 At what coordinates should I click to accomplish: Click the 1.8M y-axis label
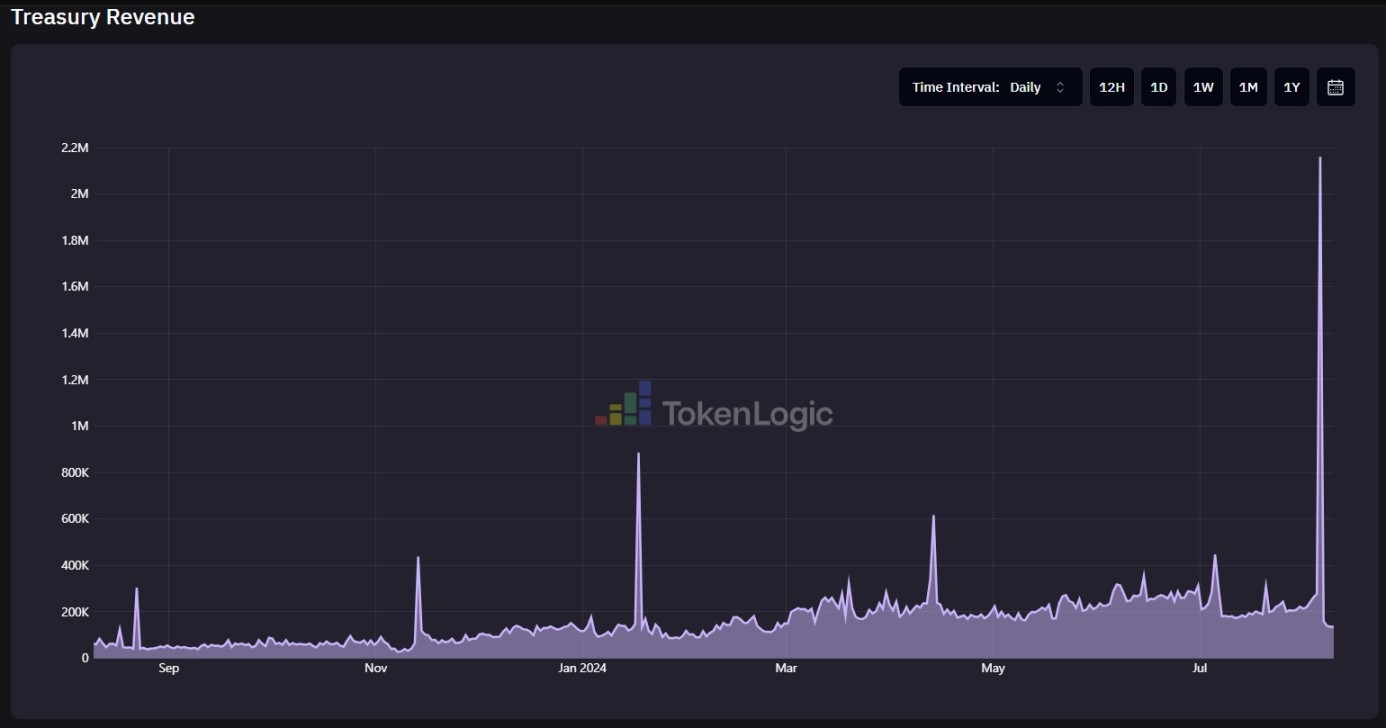tap(75, 241)
